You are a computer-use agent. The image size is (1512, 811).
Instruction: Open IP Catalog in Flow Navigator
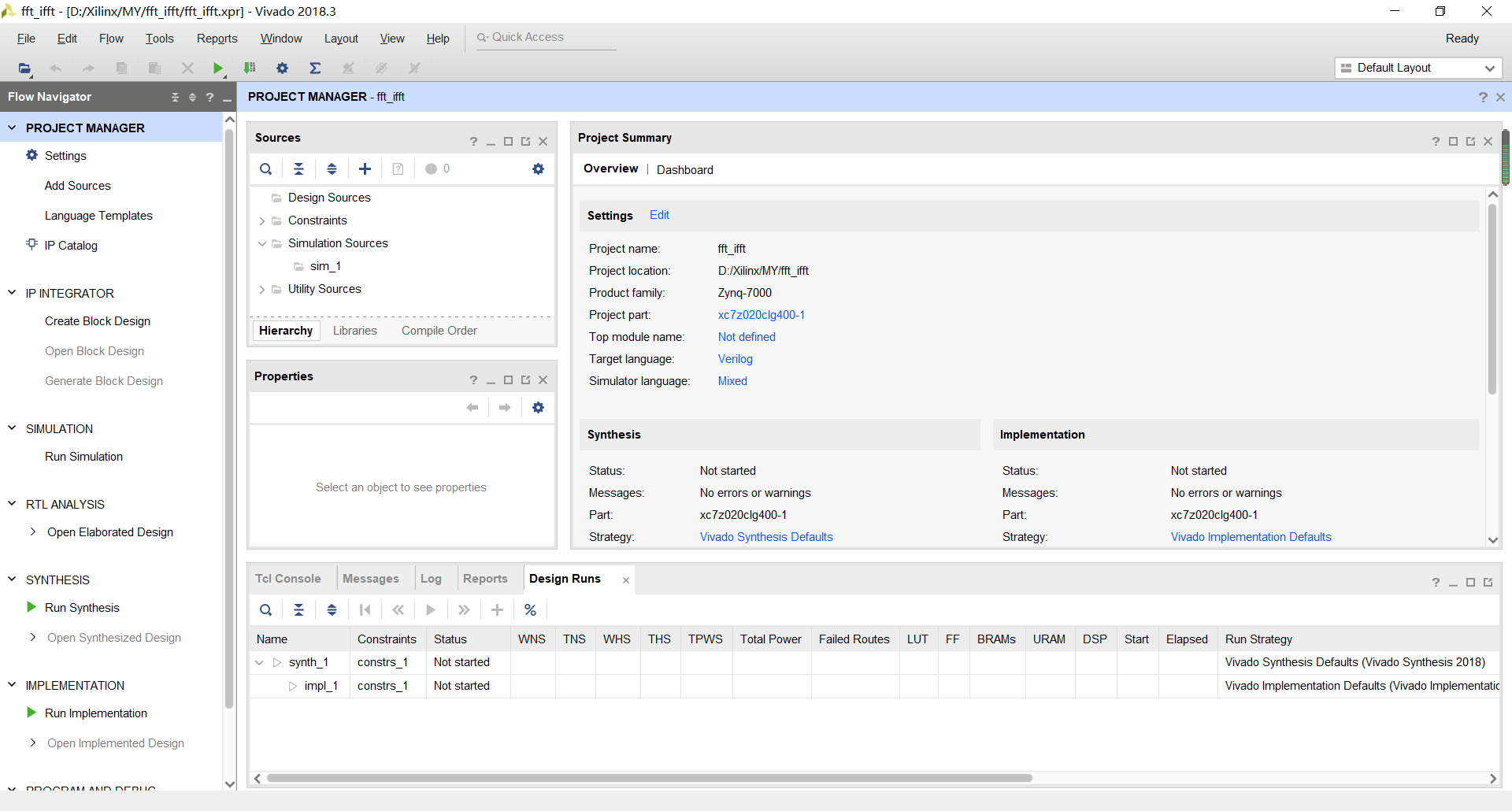[x=71, y=246]
